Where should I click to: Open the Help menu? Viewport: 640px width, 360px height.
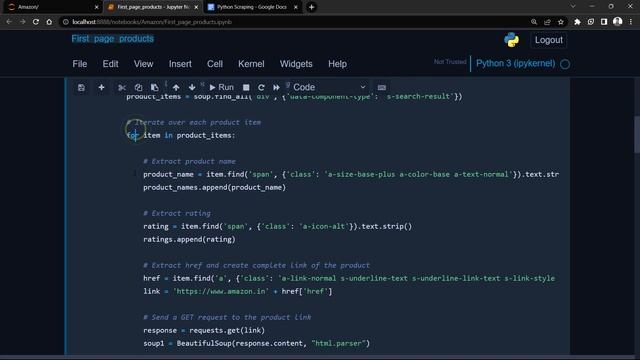pyautogui.click(x=337, y=64)
